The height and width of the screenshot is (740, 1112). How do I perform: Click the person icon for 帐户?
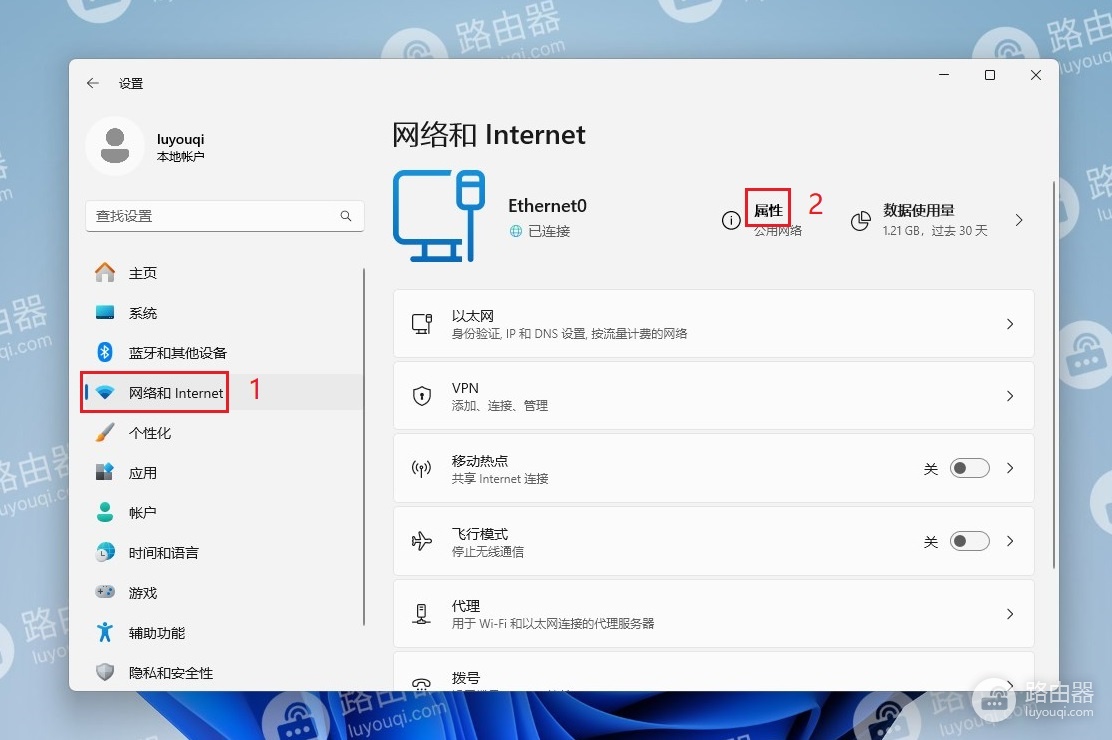point(105,512)
